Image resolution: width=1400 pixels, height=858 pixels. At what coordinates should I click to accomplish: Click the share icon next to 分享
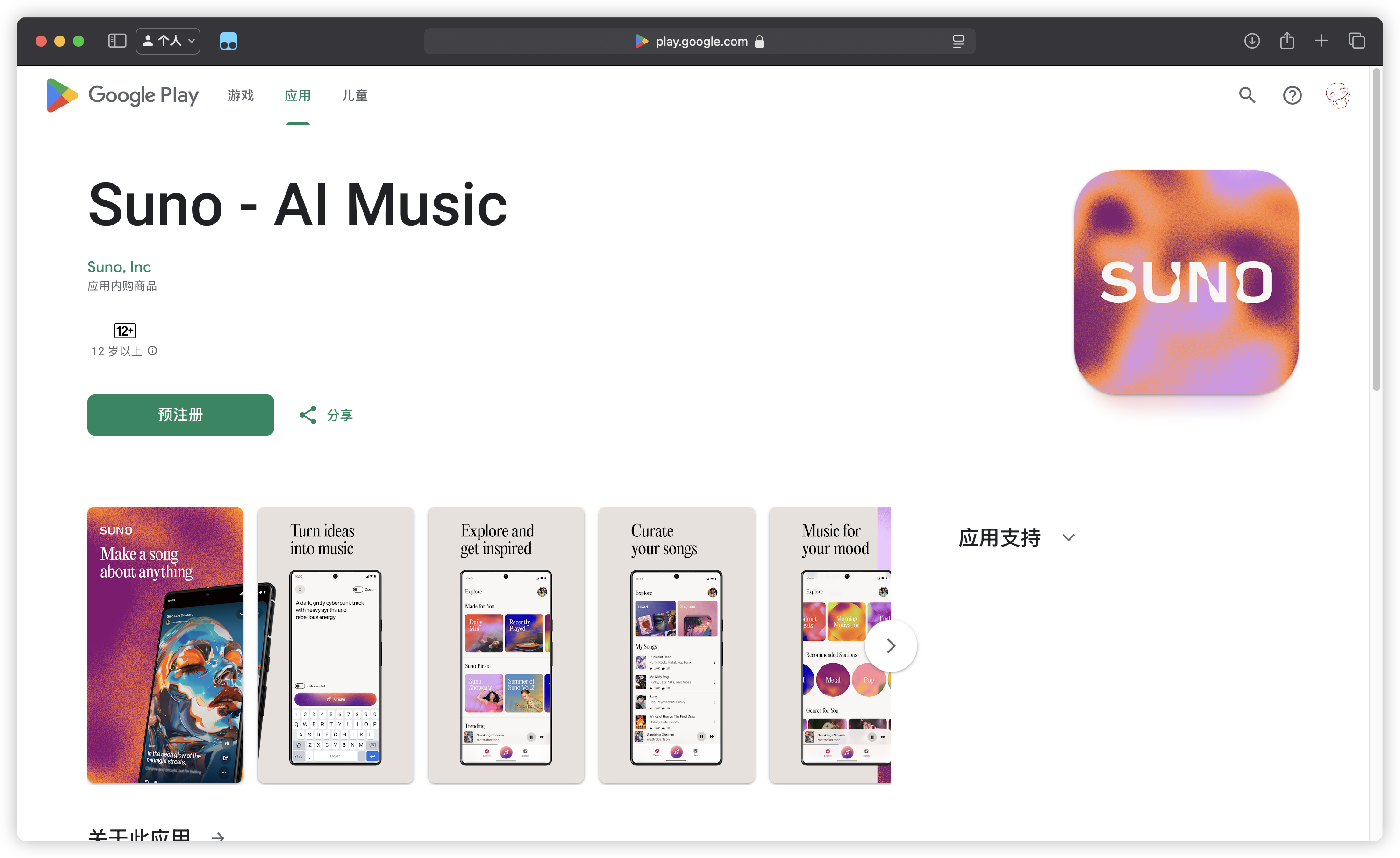[309, 414]
